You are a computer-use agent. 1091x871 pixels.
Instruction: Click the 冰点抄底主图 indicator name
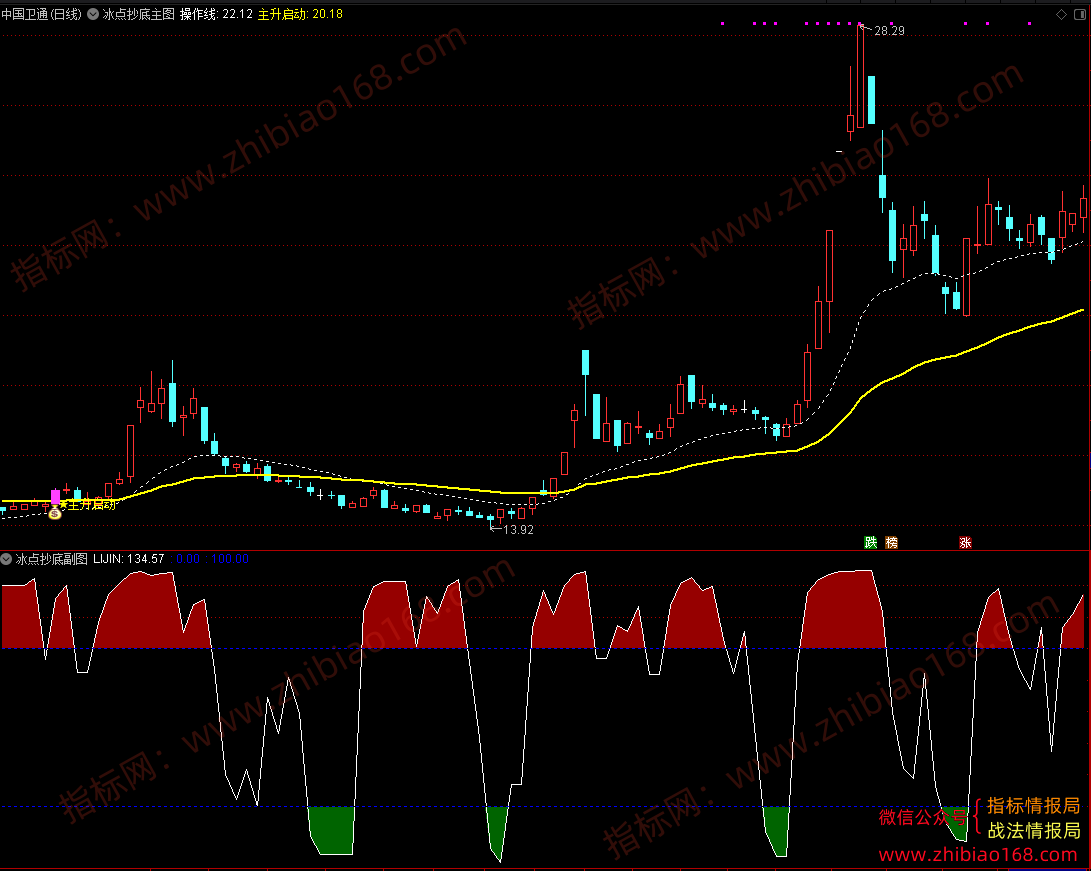(138, 14)
